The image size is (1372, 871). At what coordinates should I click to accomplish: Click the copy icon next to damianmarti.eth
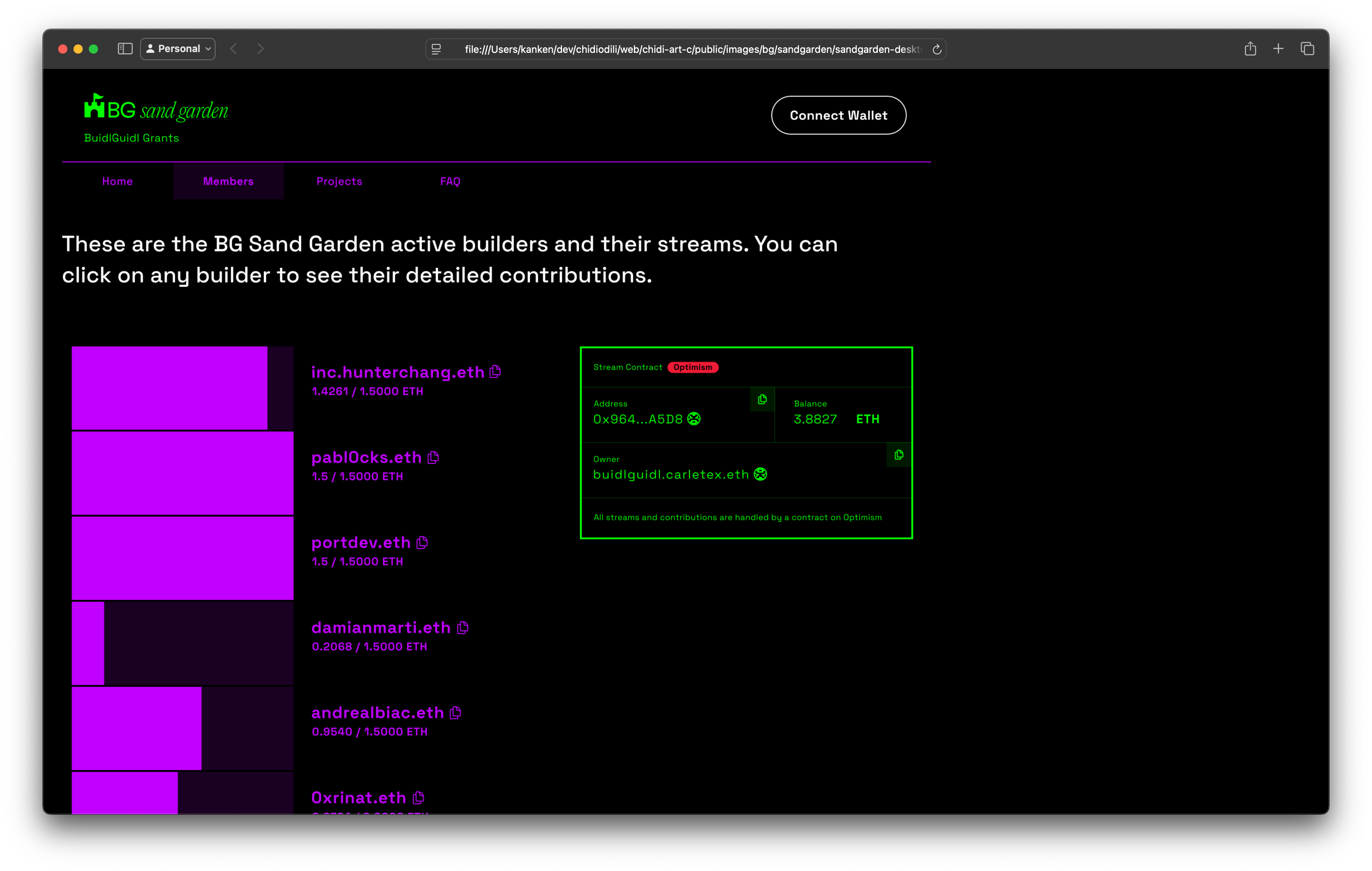tap(462, 627)
